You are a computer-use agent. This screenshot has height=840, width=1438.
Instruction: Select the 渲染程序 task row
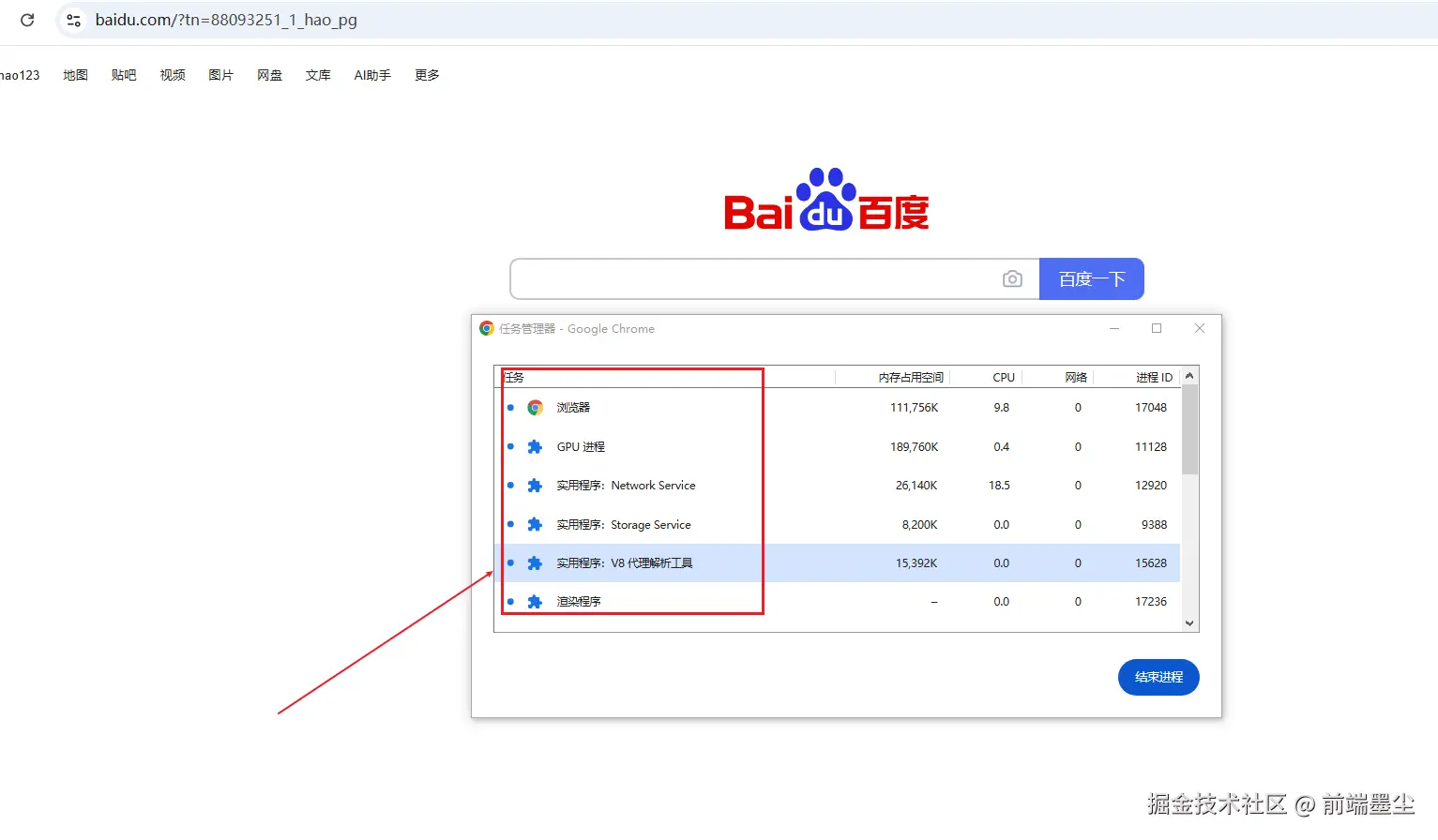(x=837, y=602)
